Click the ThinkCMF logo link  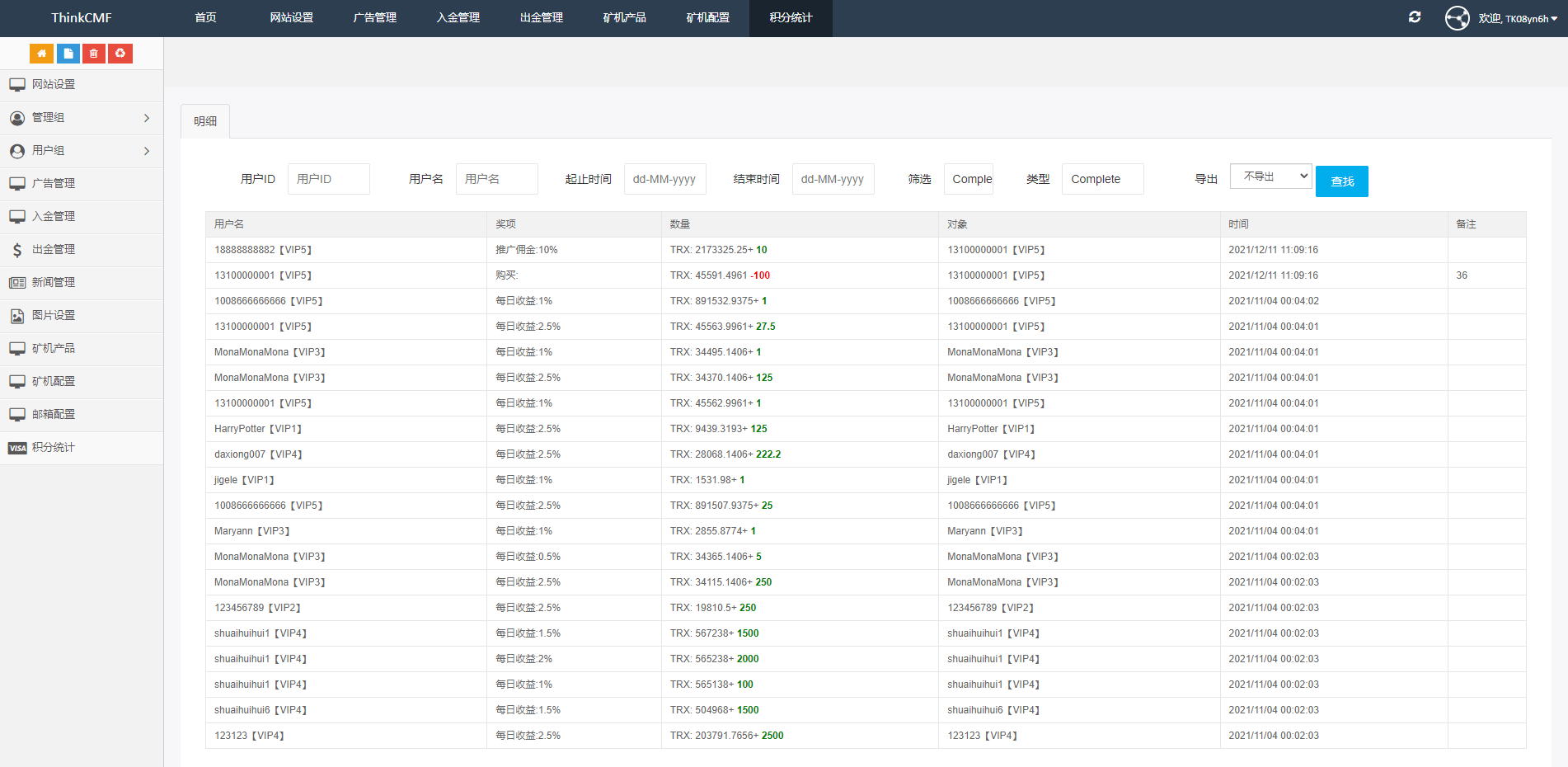[x=81, y=18]
